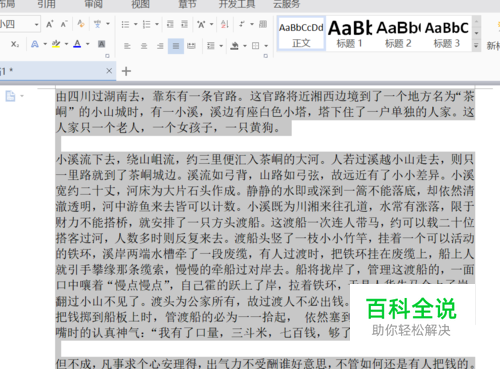This screenshot has width=500, height=369.
Task: Click the line spacing icon
Action: tap(211, 46)
